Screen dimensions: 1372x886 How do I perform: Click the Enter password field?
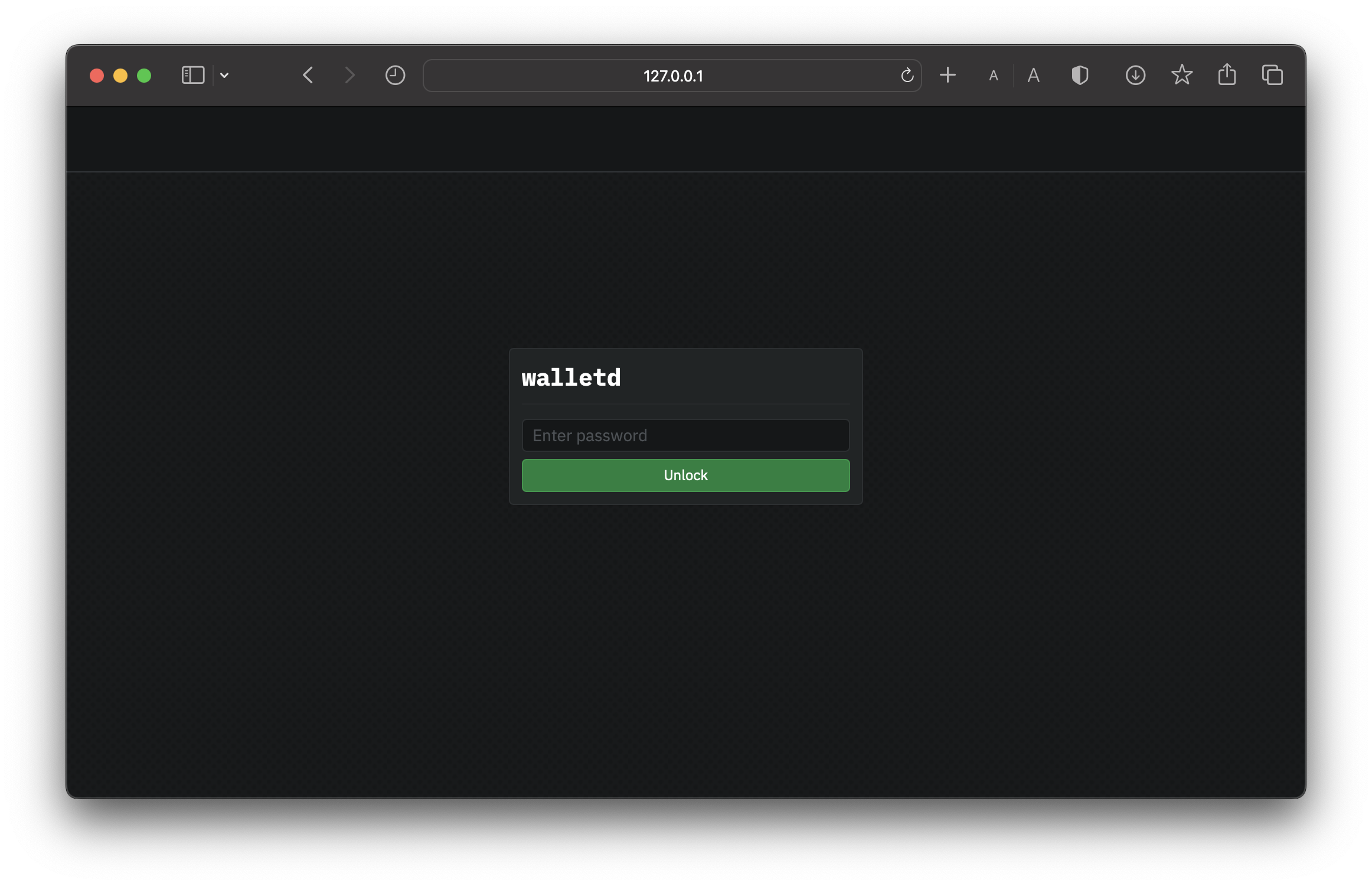pyautogui.click(x=685, y=435)
